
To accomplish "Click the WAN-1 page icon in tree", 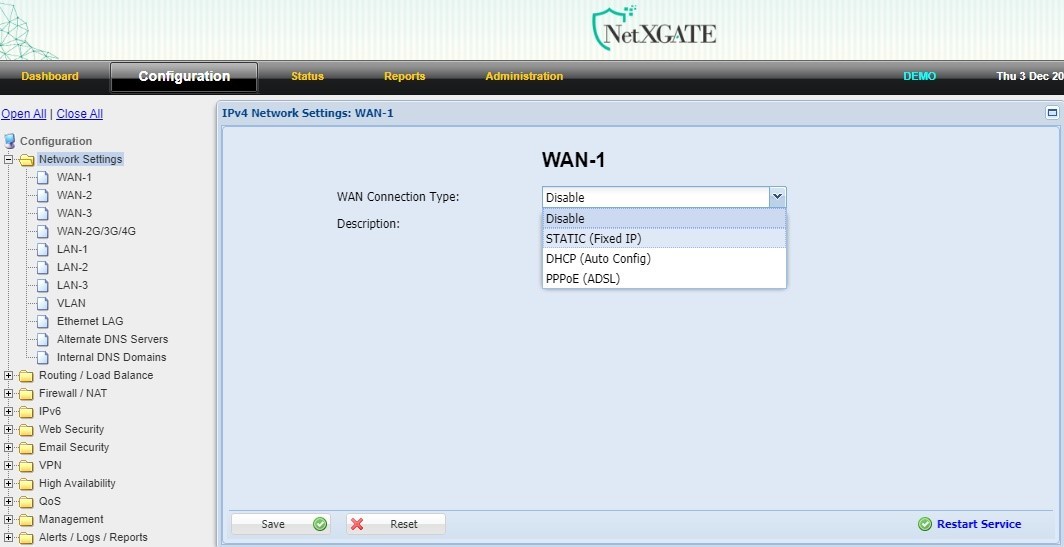I will click(x=43, y=178).
